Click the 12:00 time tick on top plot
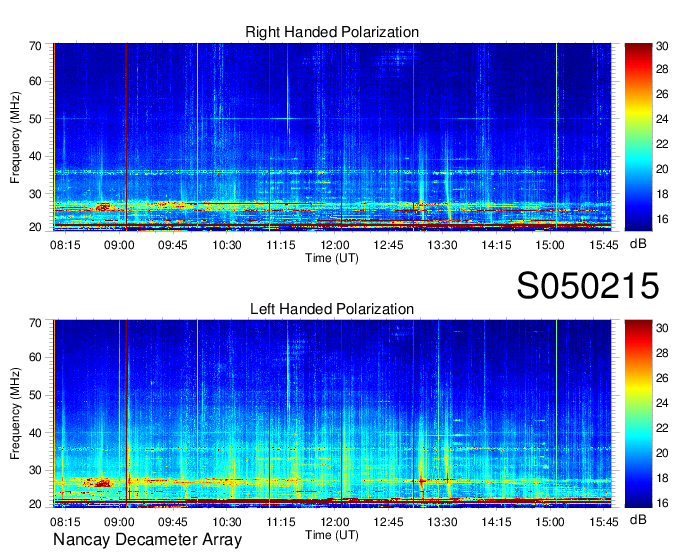 pos(335,245)
